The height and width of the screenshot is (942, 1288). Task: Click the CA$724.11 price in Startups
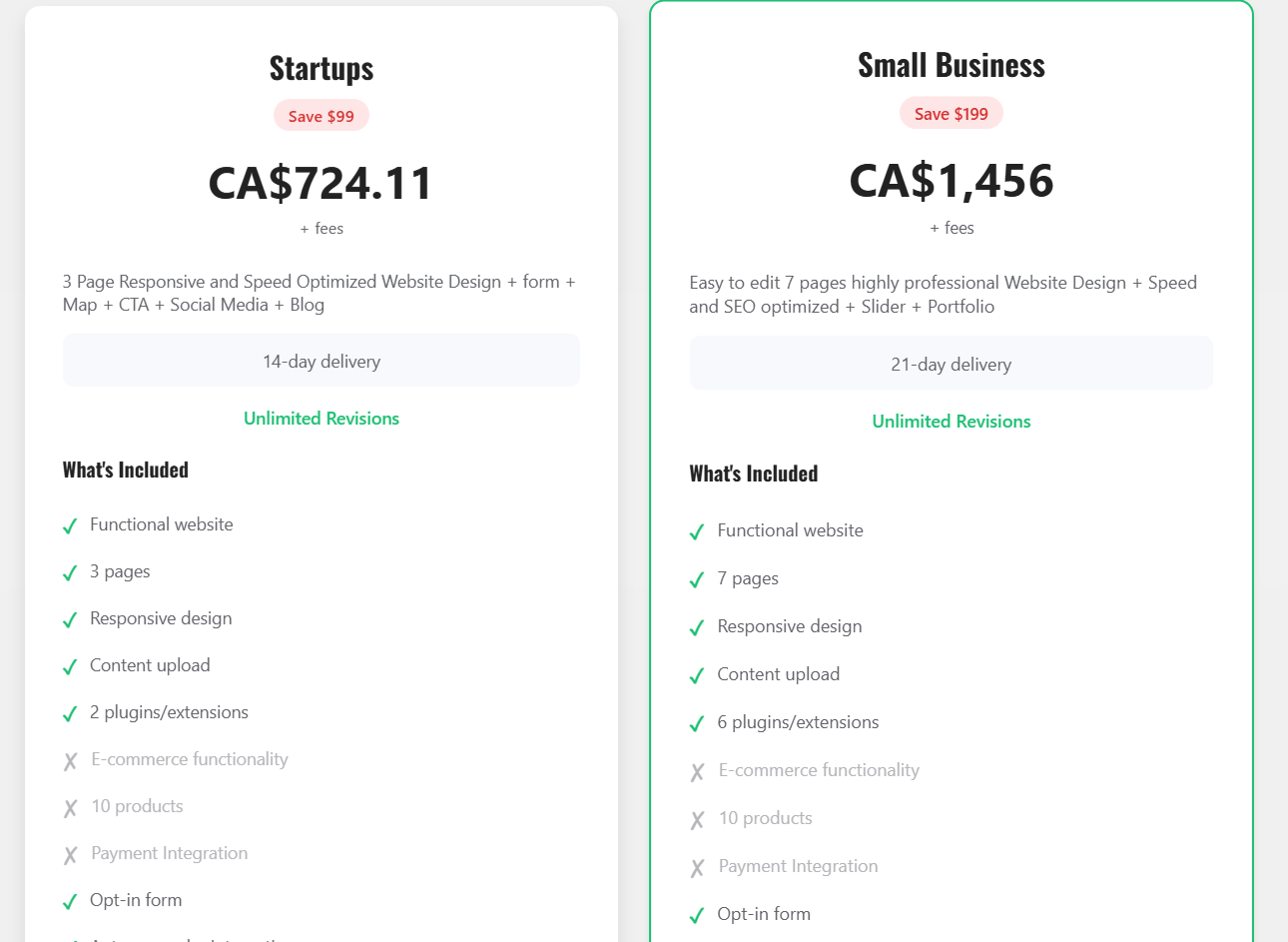(322, 184)
